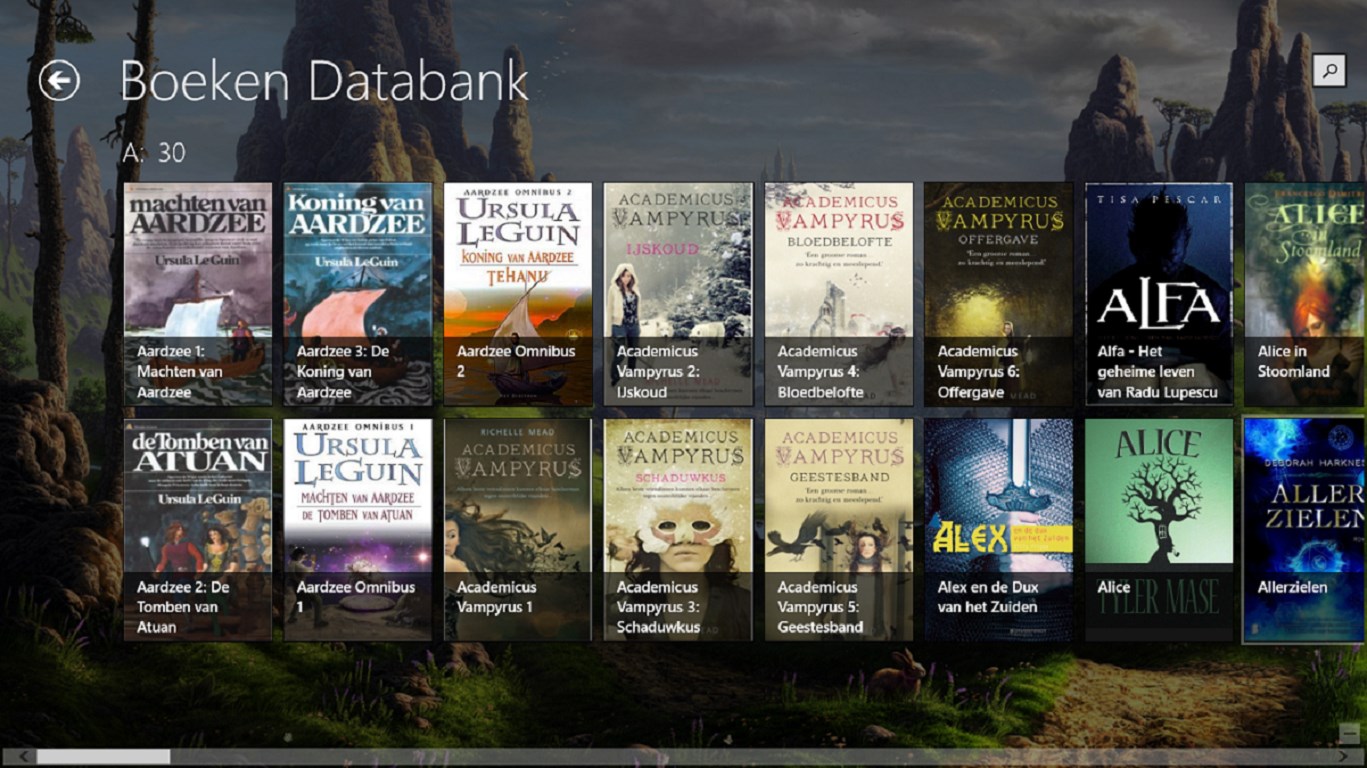The width and height of the screenshot is (1367, 768).
Task: Open Academicus Vampyrus 4: Bloedbelofte
Action: (x=839, y=294)
